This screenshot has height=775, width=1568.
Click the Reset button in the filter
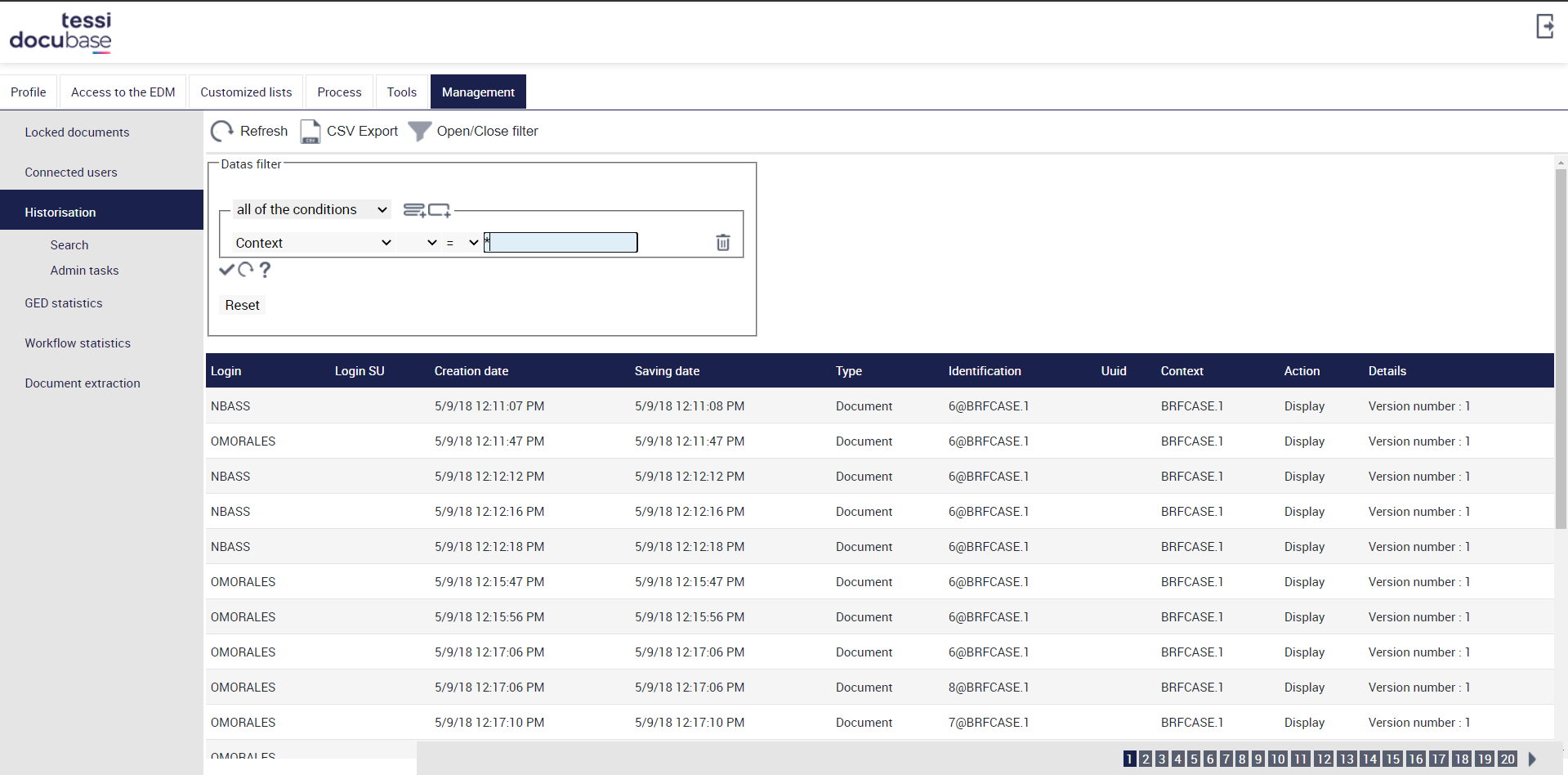click(242, 304)
